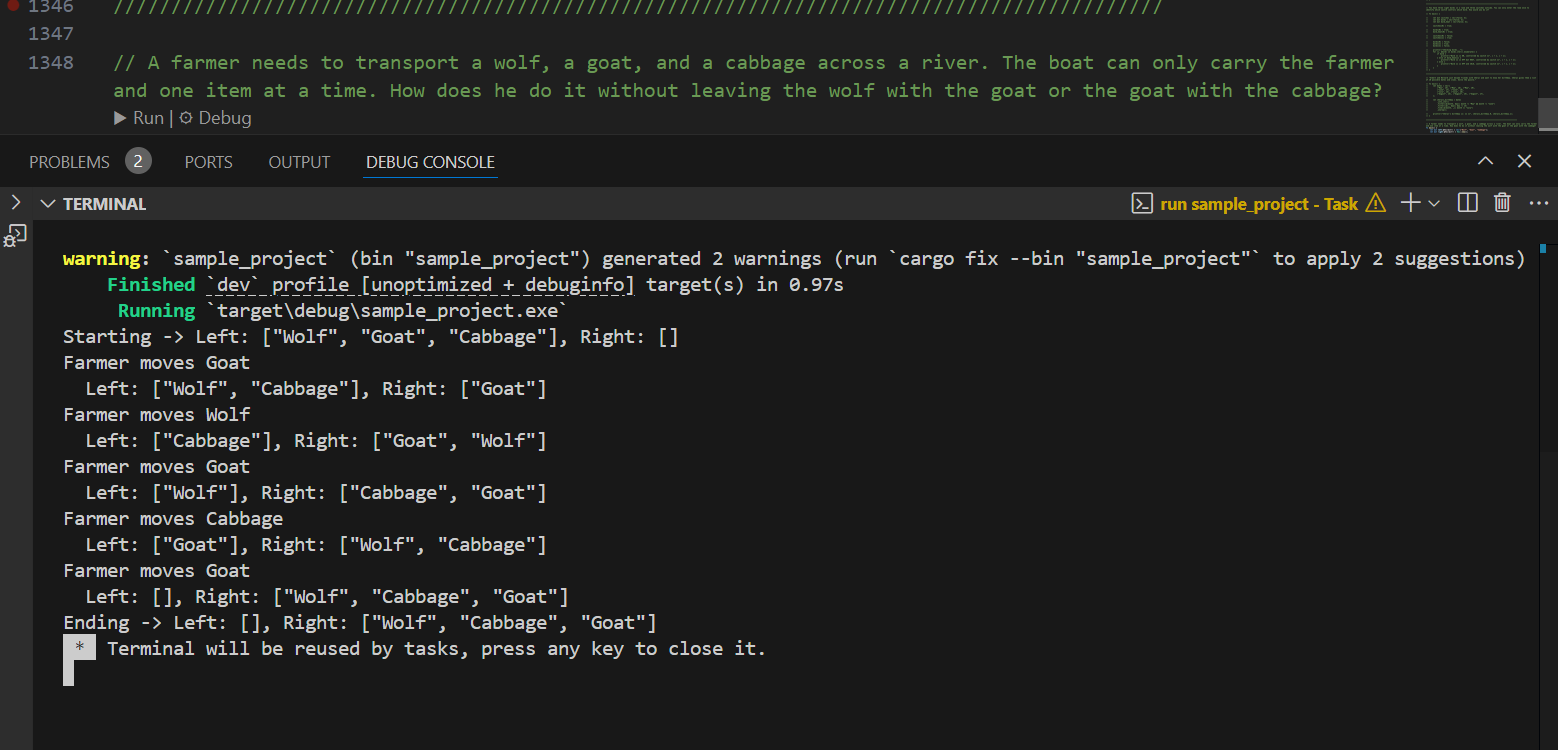Image resolution: width=1558 pixels, height=750 pixels.
Task: Click the terminal icon beside run sample_project
Action: point(1142,204)
